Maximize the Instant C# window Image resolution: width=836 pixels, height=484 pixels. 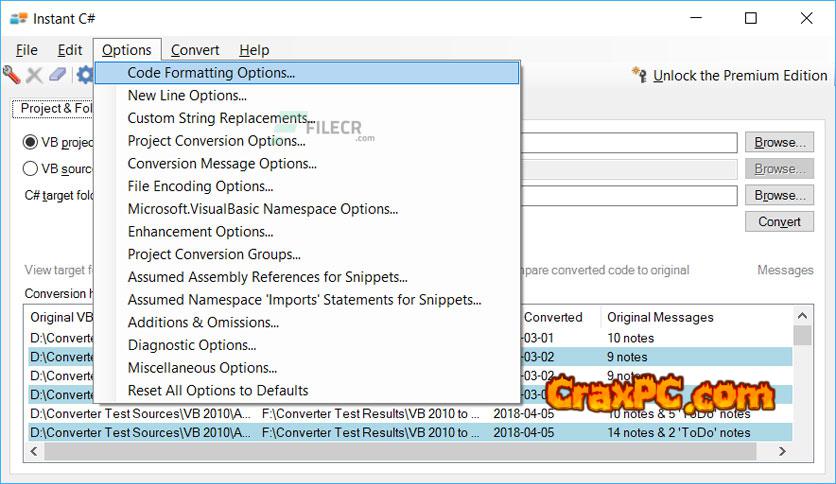(751, 18)
